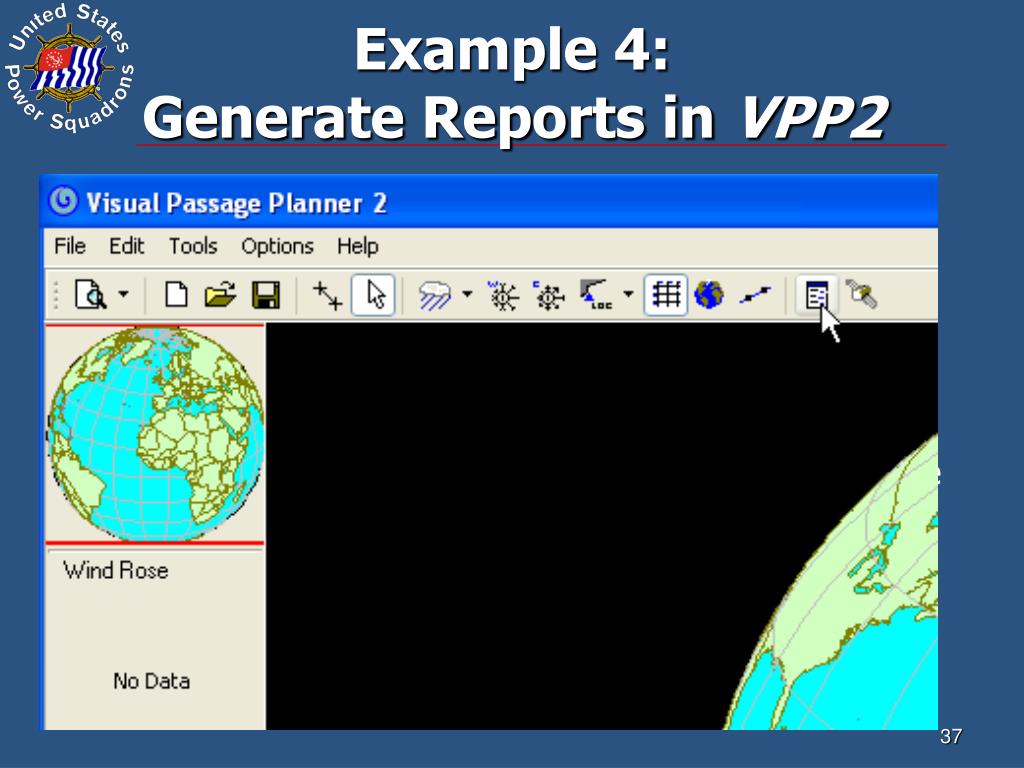This screenshot has width=1024, height=768.
Task: Click the wind rose W icon
Action: click(503, 295)
